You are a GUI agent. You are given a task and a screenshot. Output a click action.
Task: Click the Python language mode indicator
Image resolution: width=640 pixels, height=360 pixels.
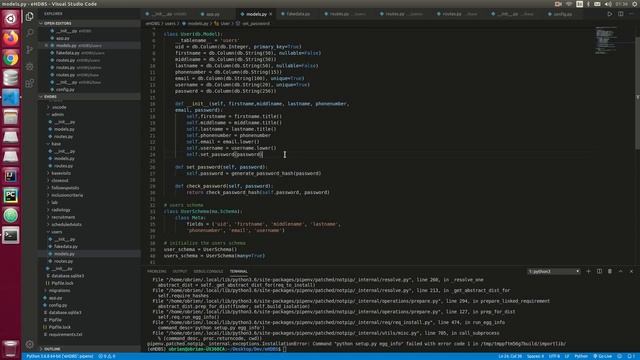pos(581,356)
